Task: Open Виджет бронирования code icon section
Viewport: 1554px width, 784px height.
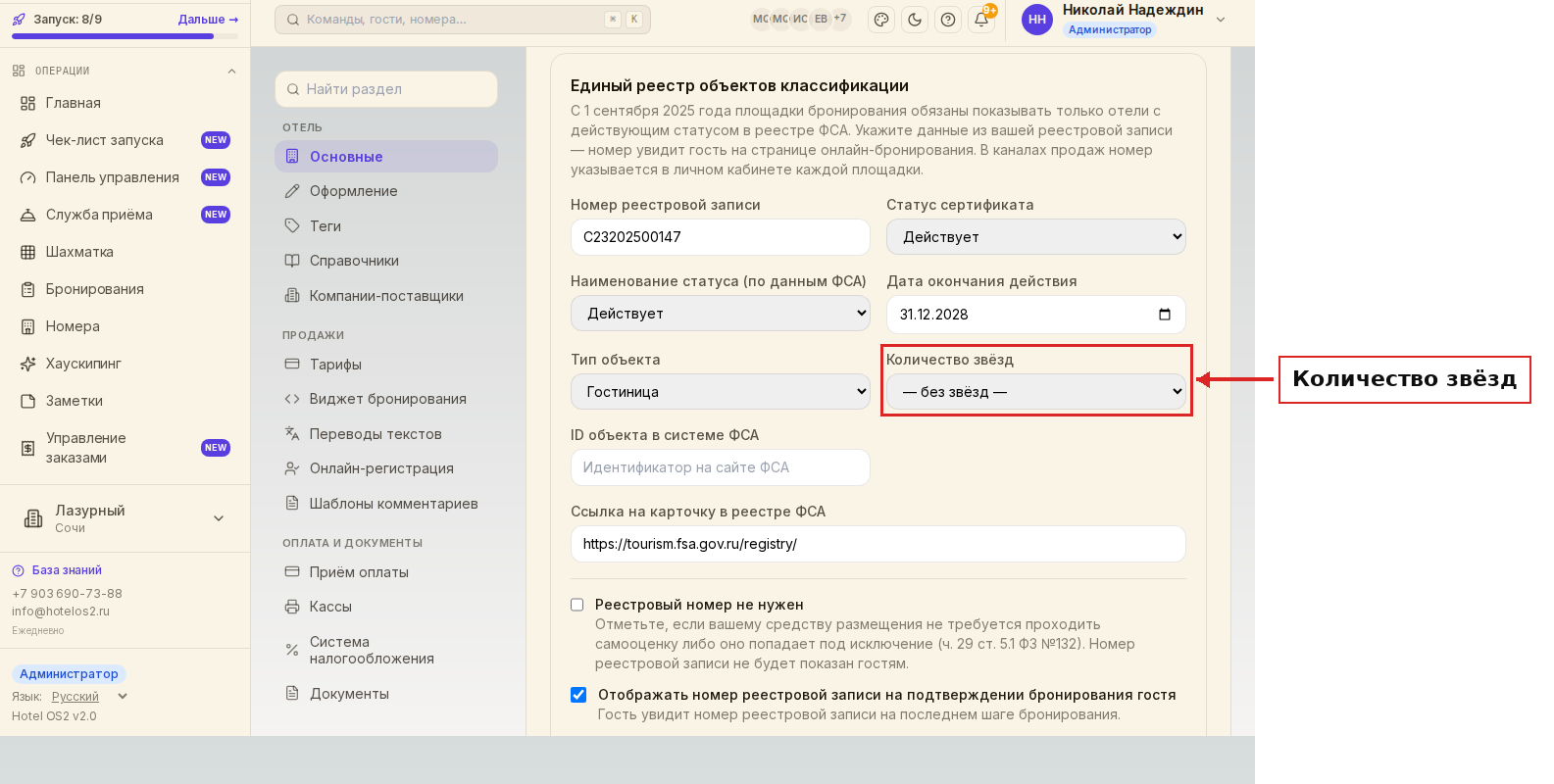Action: (x=386, y=399)
